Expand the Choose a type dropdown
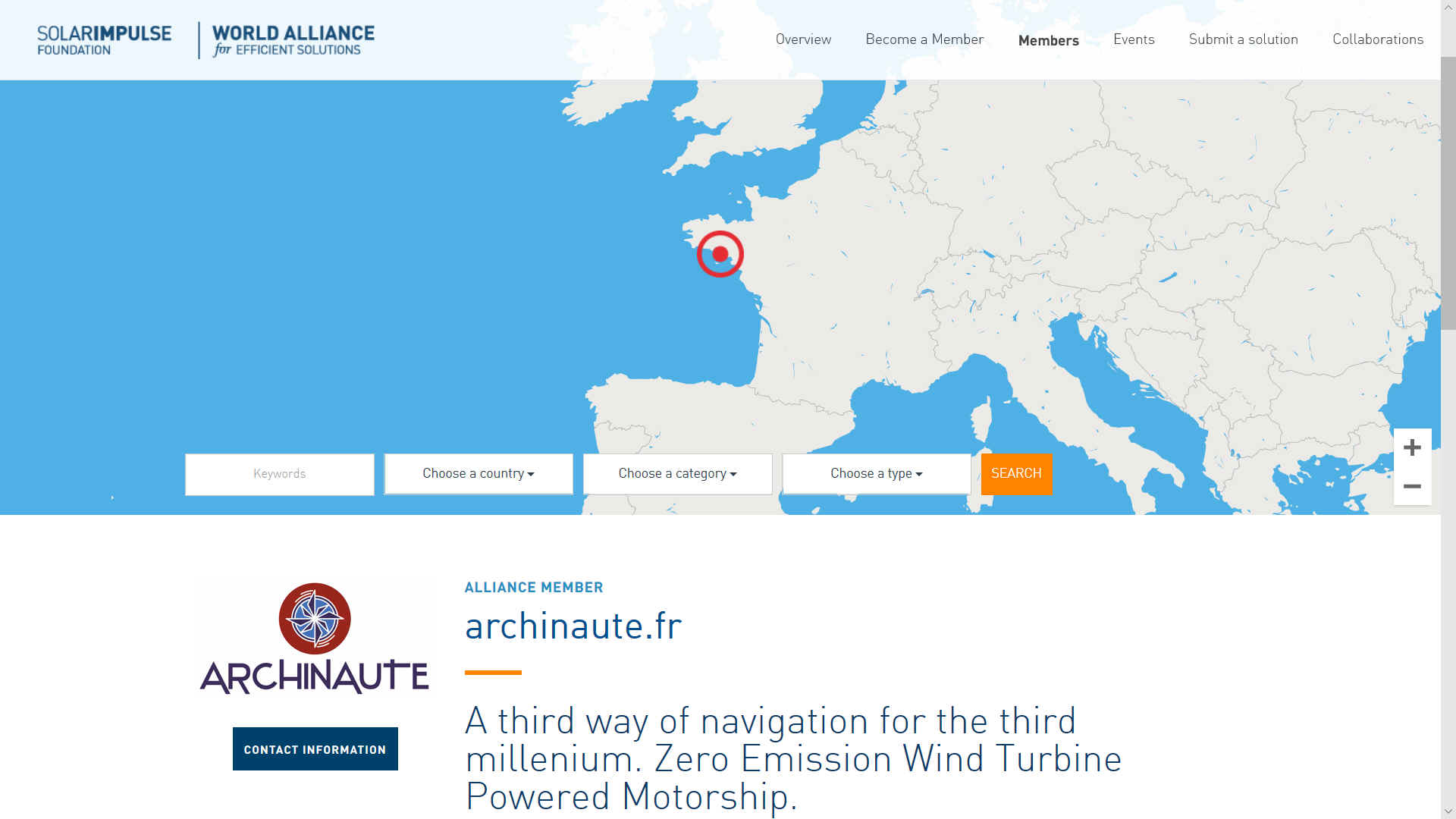The width and height of the screenshot is (1456, 819). tap(877, 474)
